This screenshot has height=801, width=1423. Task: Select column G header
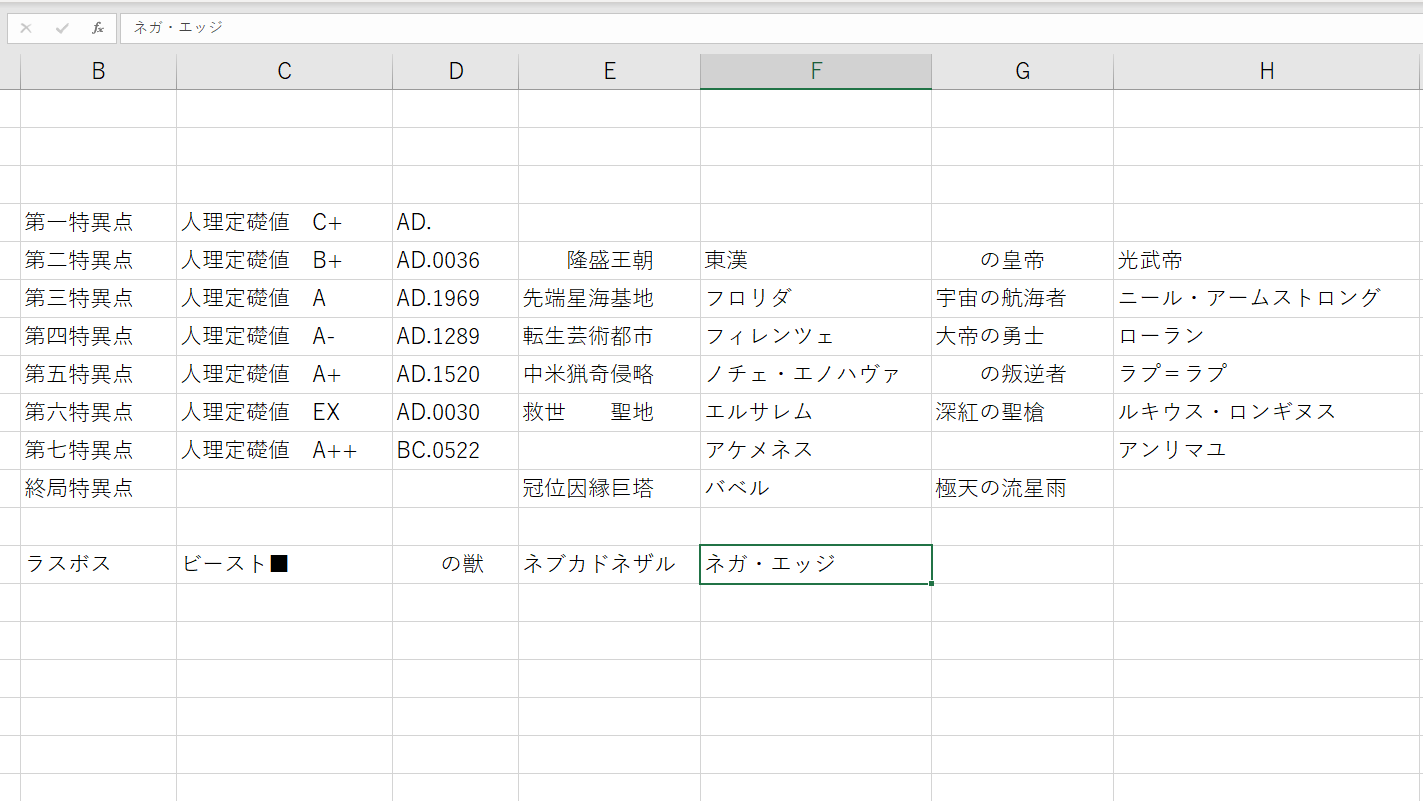pyautogui.click(x=1022, y=71)
